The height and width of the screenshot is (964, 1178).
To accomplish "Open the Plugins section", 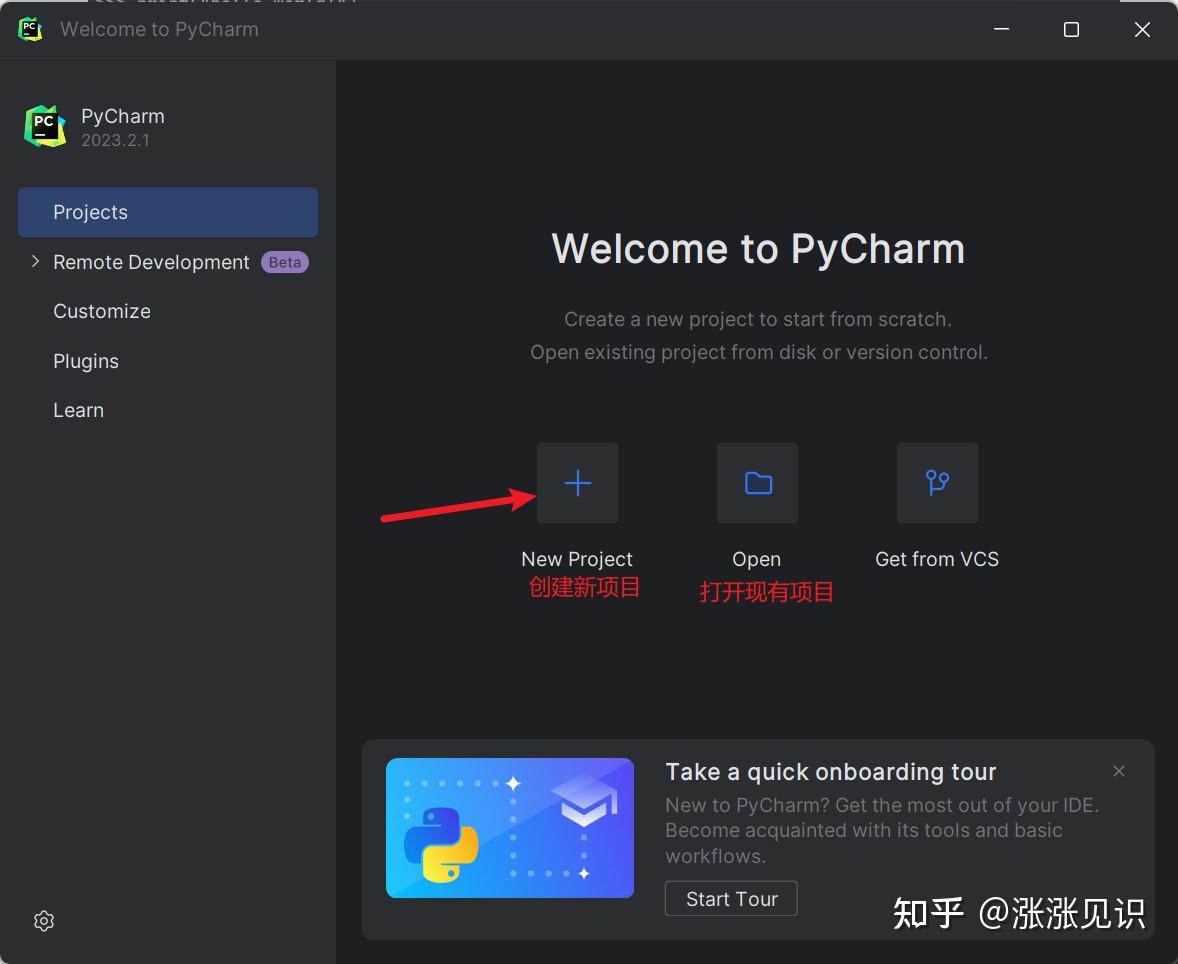I will 86,361.
